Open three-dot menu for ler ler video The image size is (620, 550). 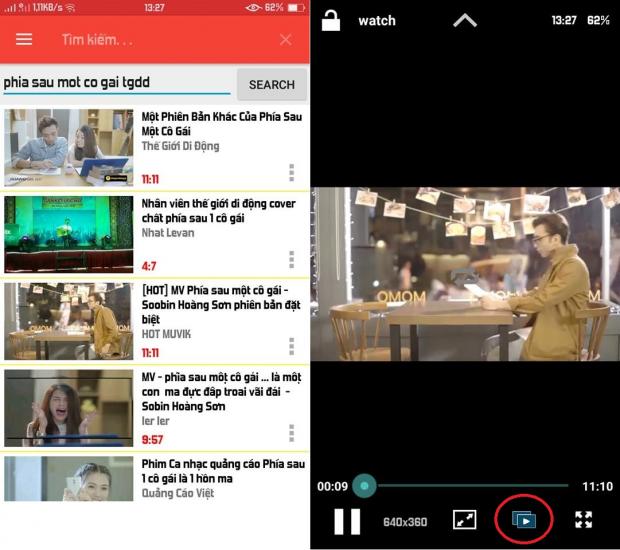tap(292, 433)
